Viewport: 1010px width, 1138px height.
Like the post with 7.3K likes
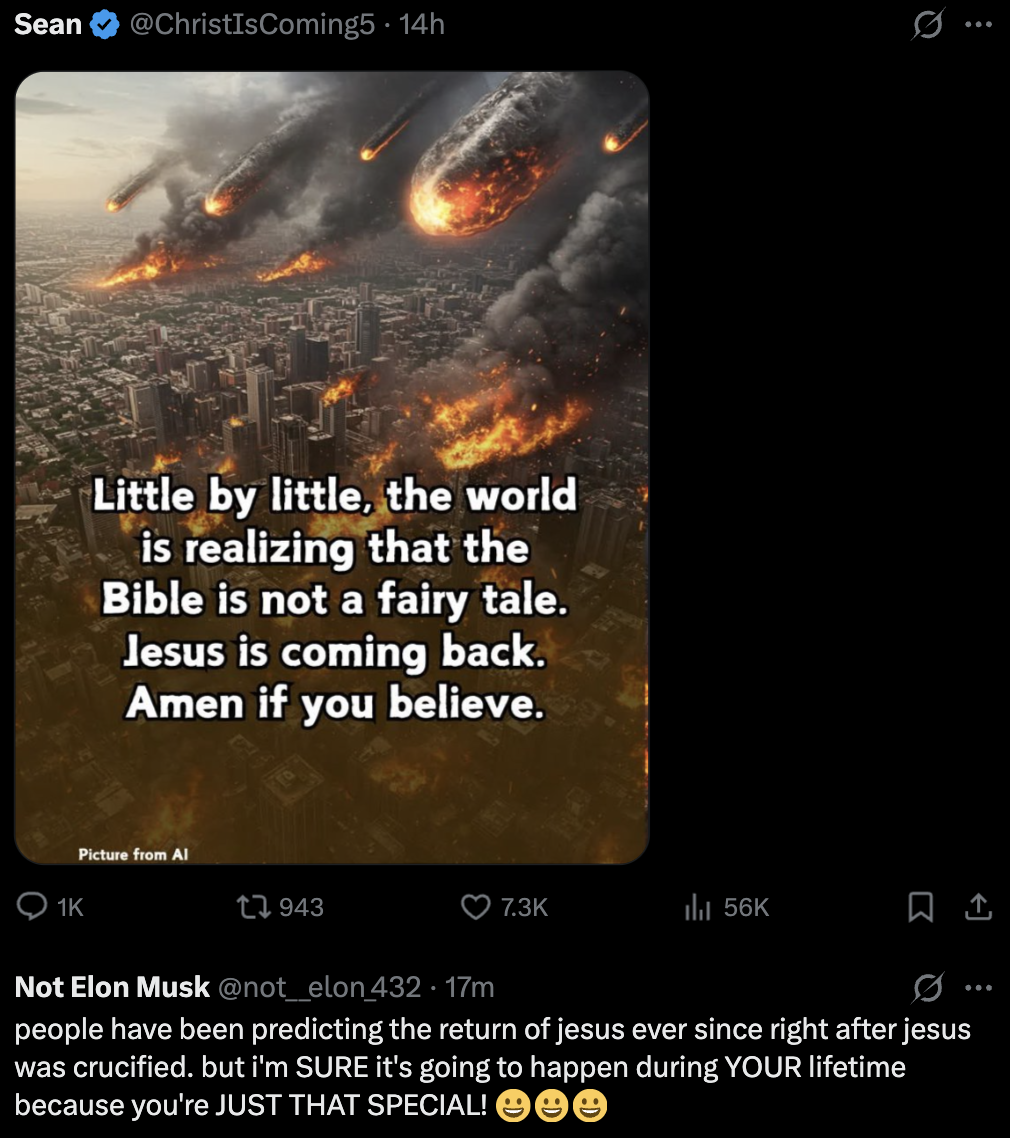[474, 907]
